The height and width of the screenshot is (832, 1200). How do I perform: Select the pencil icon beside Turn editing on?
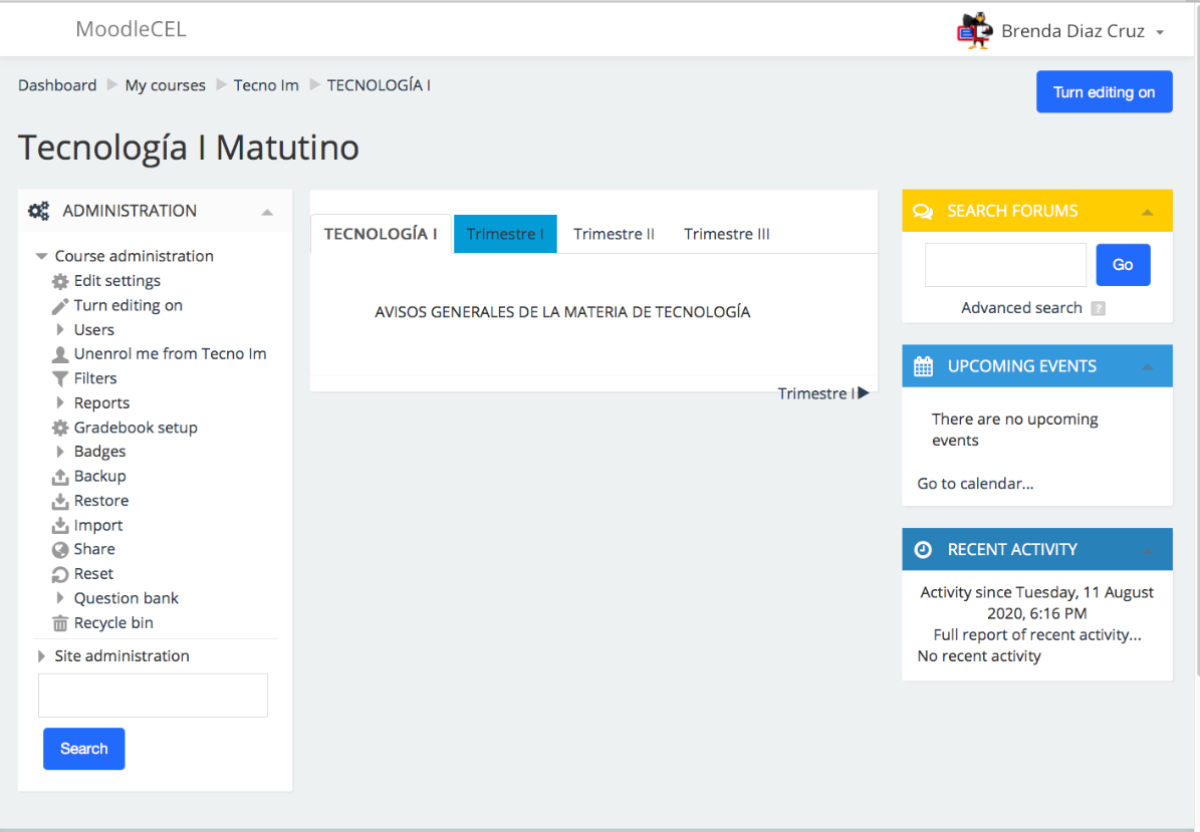click(x=61, y=305)
